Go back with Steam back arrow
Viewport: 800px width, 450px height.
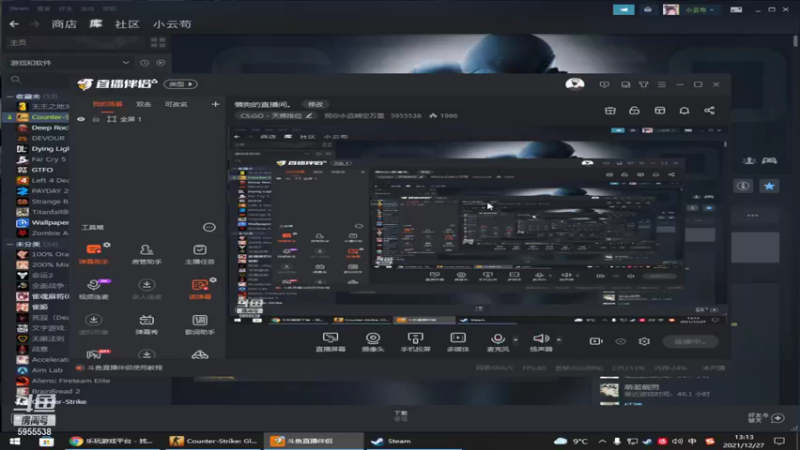pyautogui.click(x=14, y=24)
